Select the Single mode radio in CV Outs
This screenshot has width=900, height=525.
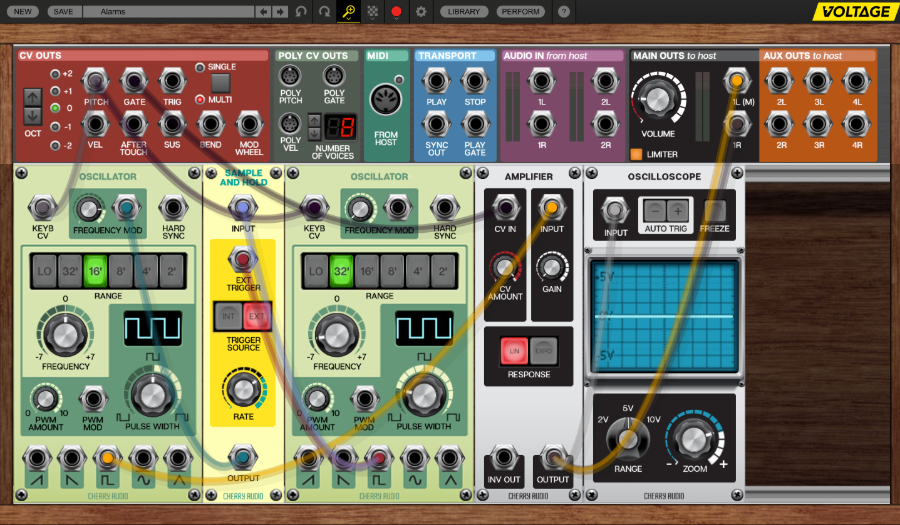[x=200, y=67]
